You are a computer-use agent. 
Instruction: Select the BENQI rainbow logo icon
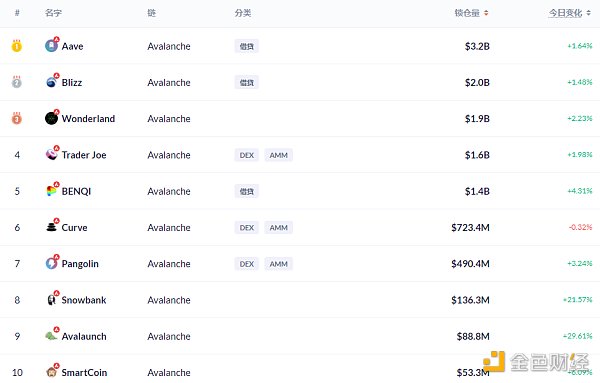(51, 191)
